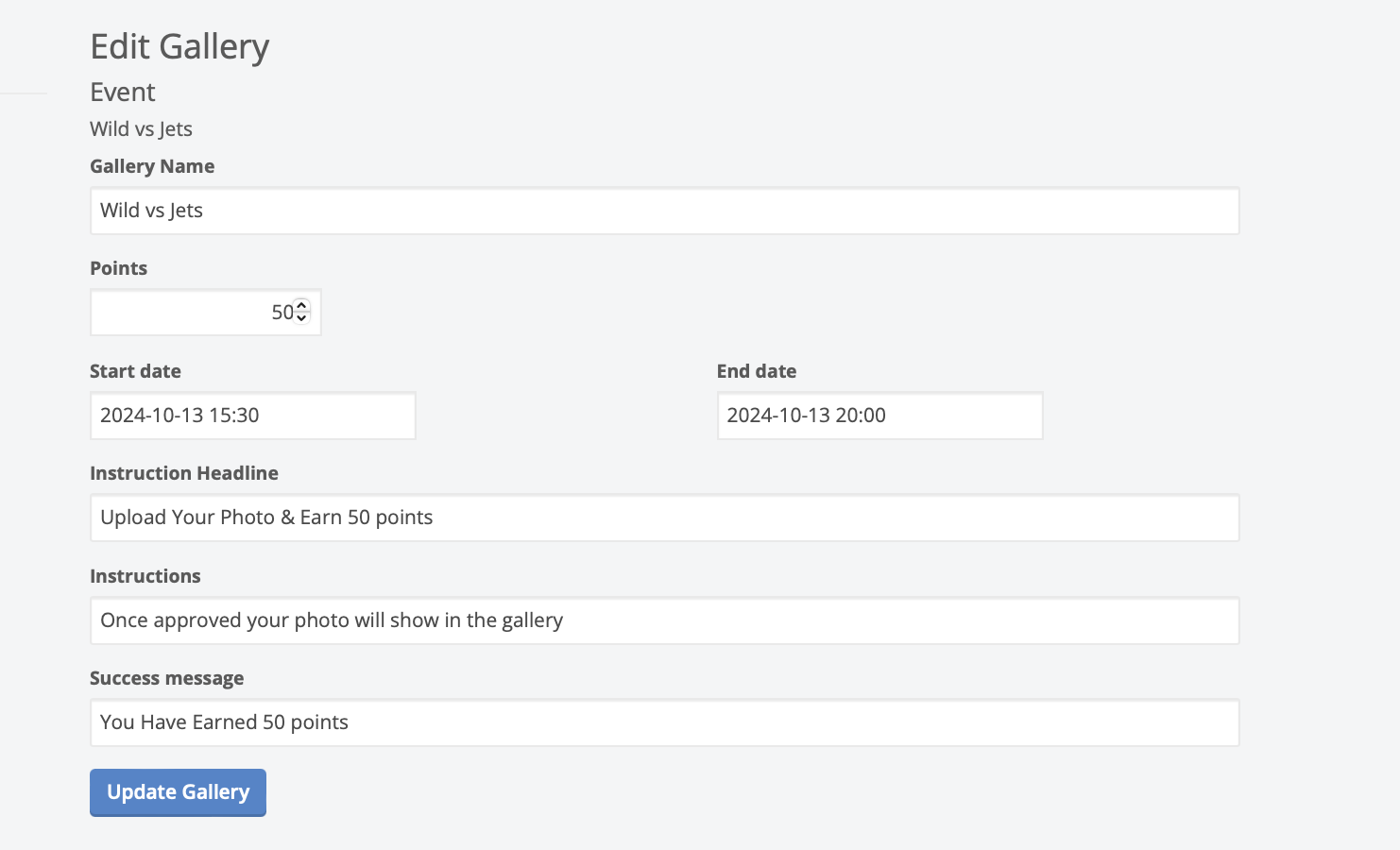Select the Start date input
Viewport: 1400px width, 850px height.
pyautogui.click(x=252, y=416)
